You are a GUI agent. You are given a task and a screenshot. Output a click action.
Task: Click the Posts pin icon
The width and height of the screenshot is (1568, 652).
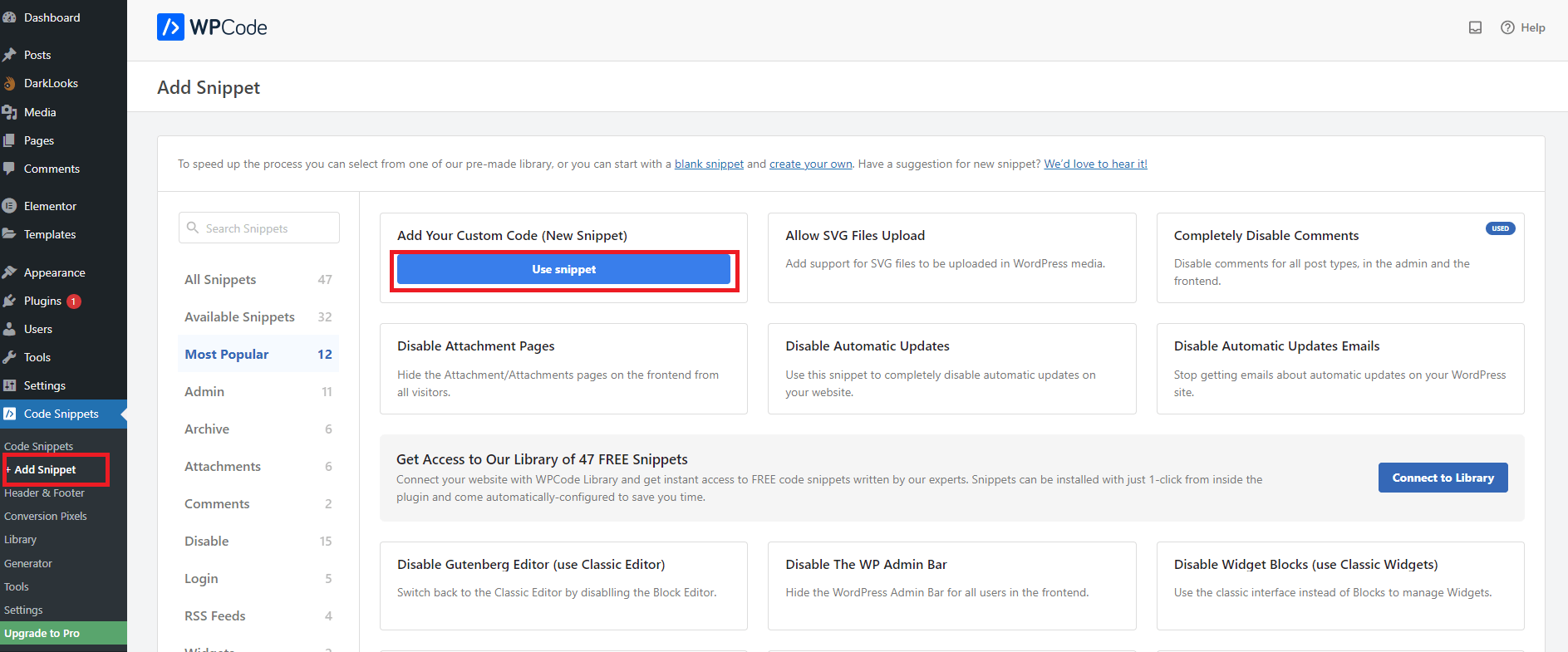coord(9,55)
